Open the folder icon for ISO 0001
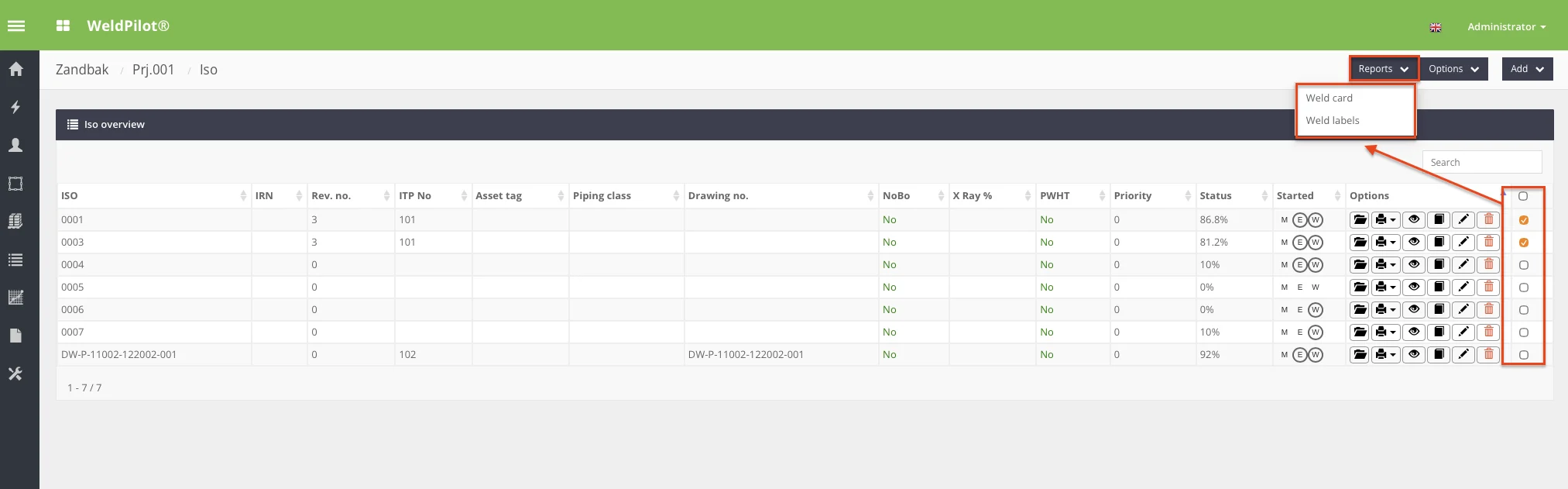Image resolution: width=1568 pixels, height=489 pixels. pos(1360,220)
